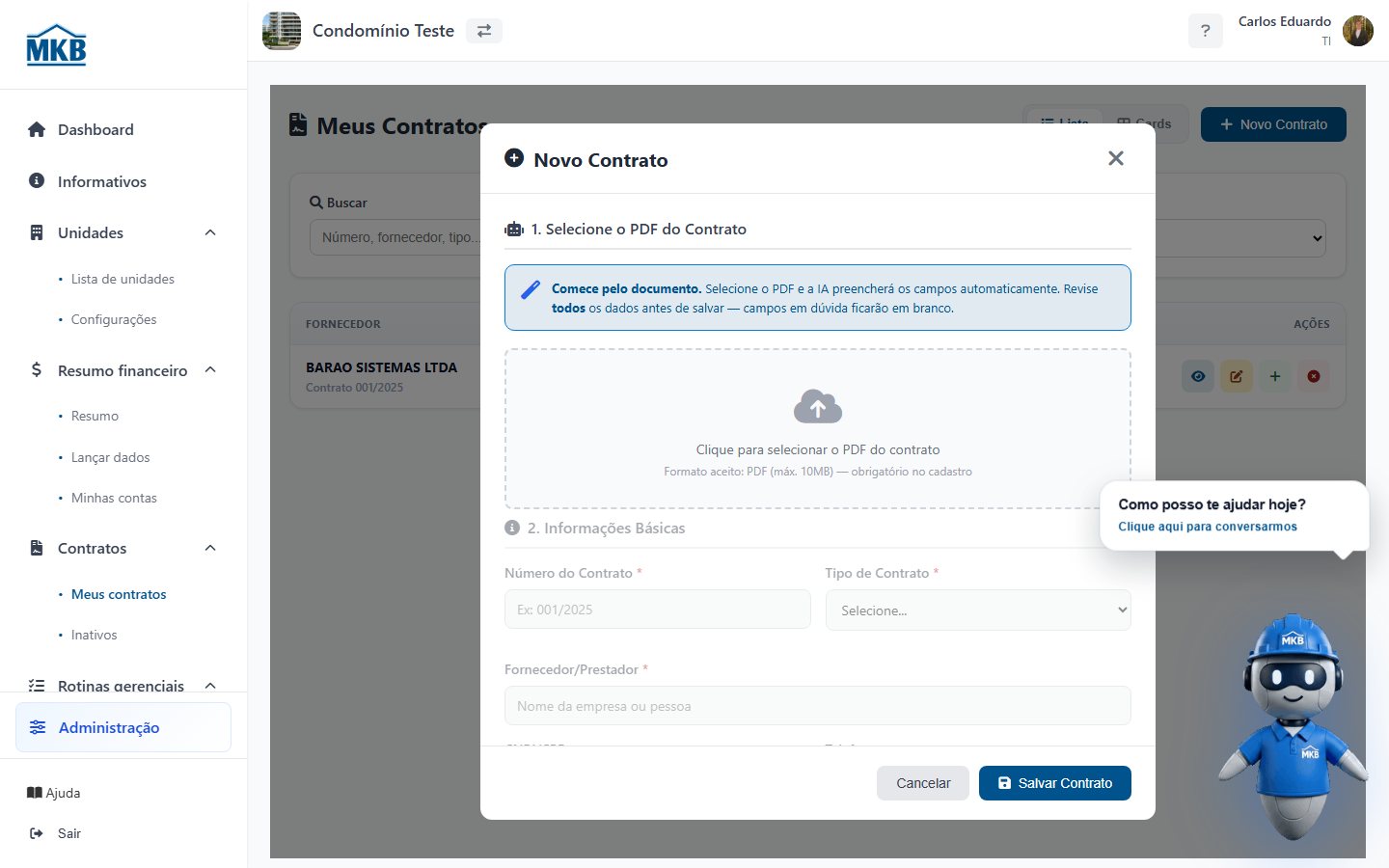The width and height of the screenshot is (1389, 868).
Task: Close the Novo Contrato dialog
Action: click(1116, 158)
